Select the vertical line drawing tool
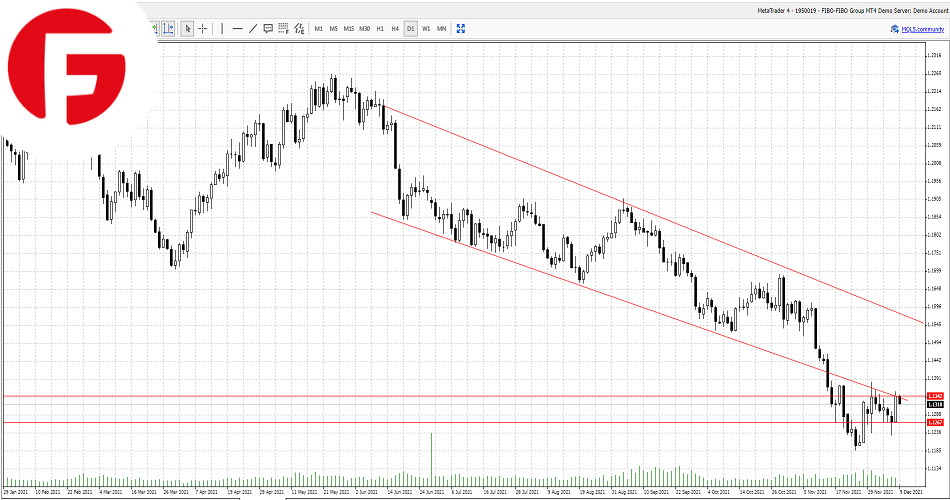Image resolution: width=950 pixels, height=500 pixels. pyautogui.click(x=221, y=29)
